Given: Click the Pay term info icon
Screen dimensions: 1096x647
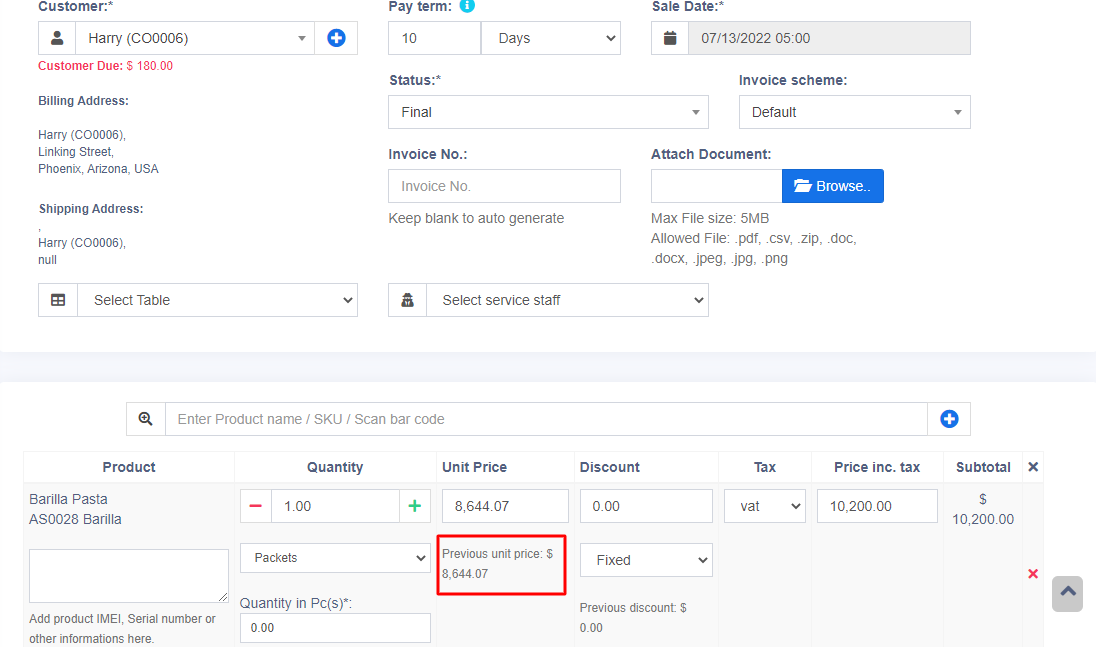Looking at the screenshot, I should point(467,6).
